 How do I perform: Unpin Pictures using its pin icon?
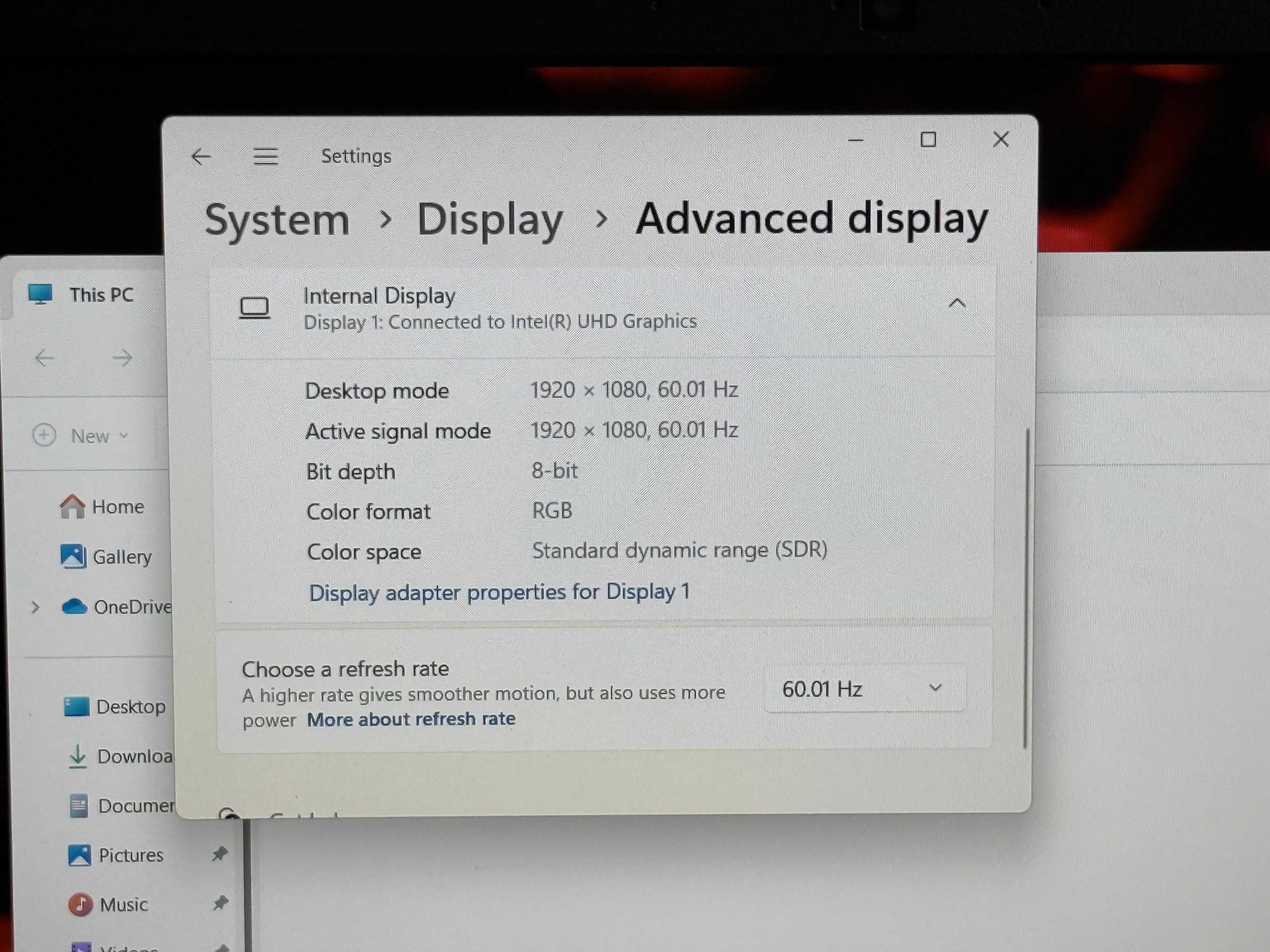(x=219, y=854)
